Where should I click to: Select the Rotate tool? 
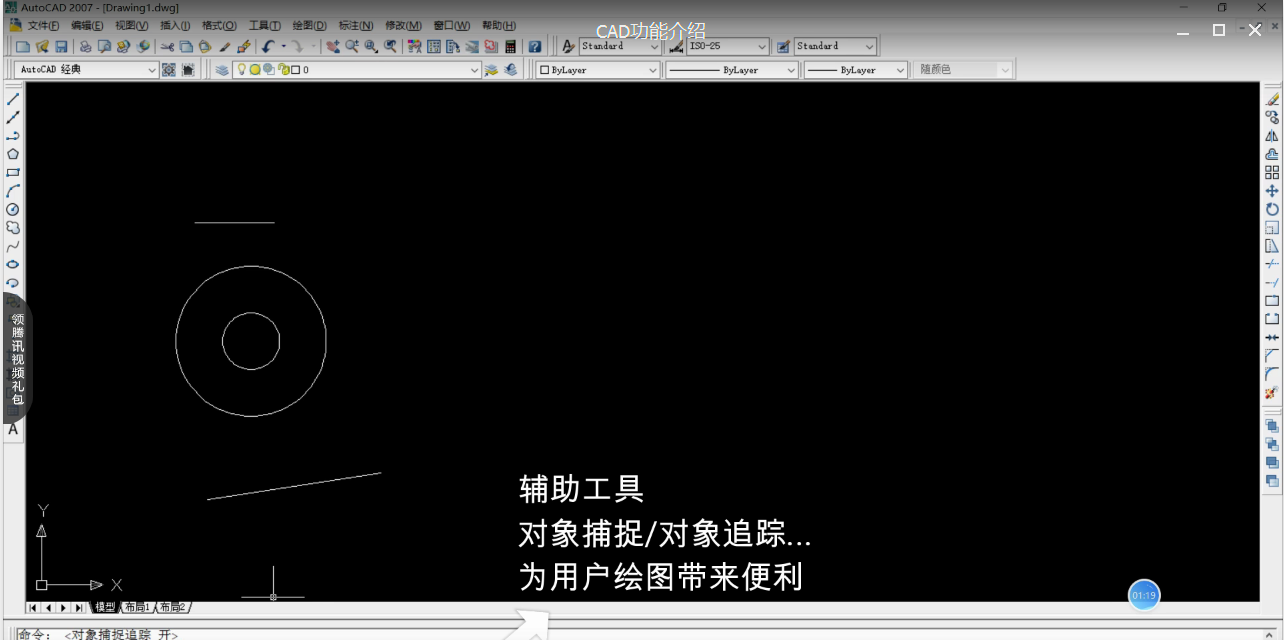click(1272, 208)
